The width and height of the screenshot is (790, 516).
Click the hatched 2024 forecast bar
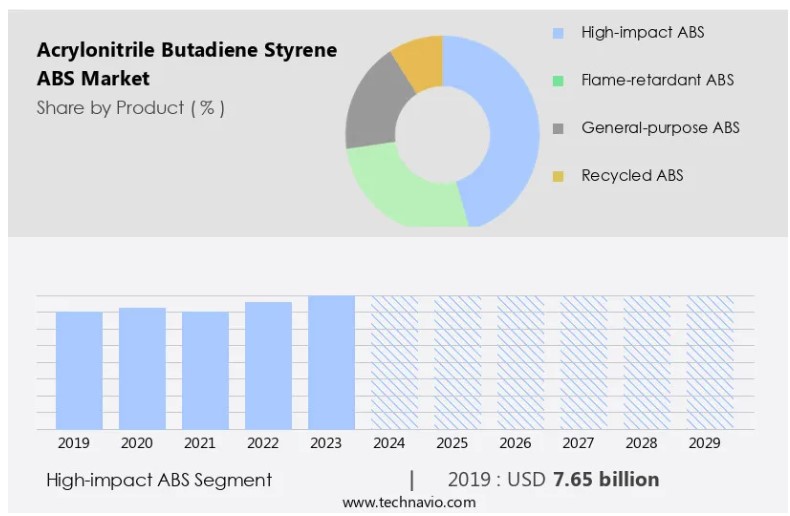pos(394,362)
